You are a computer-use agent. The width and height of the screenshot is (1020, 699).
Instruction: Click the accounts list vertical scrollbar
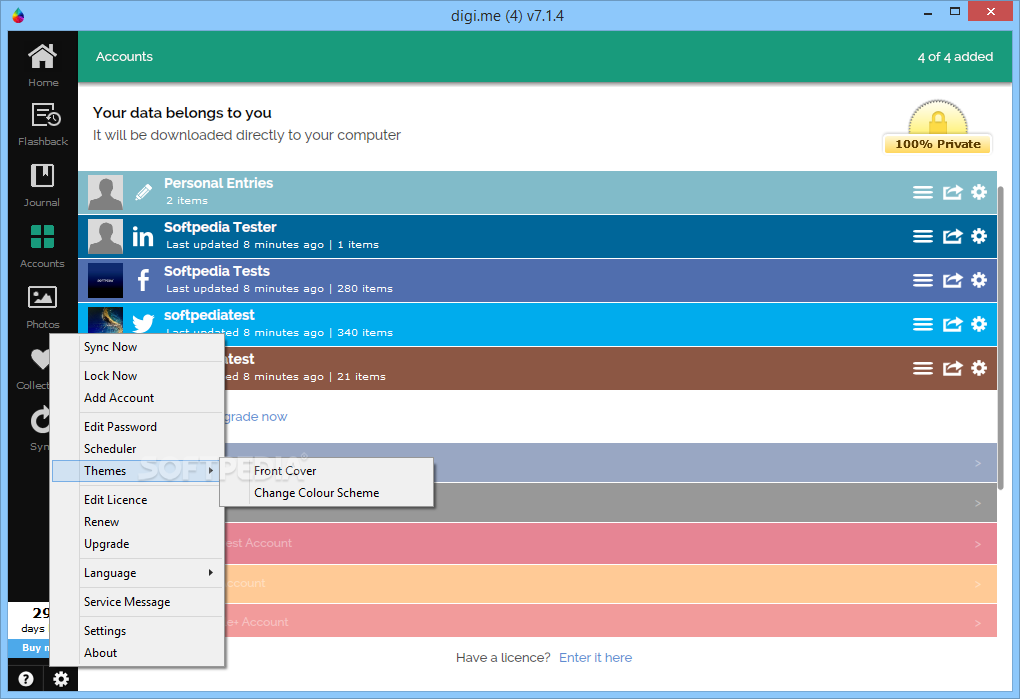[x=1002, y=338]
